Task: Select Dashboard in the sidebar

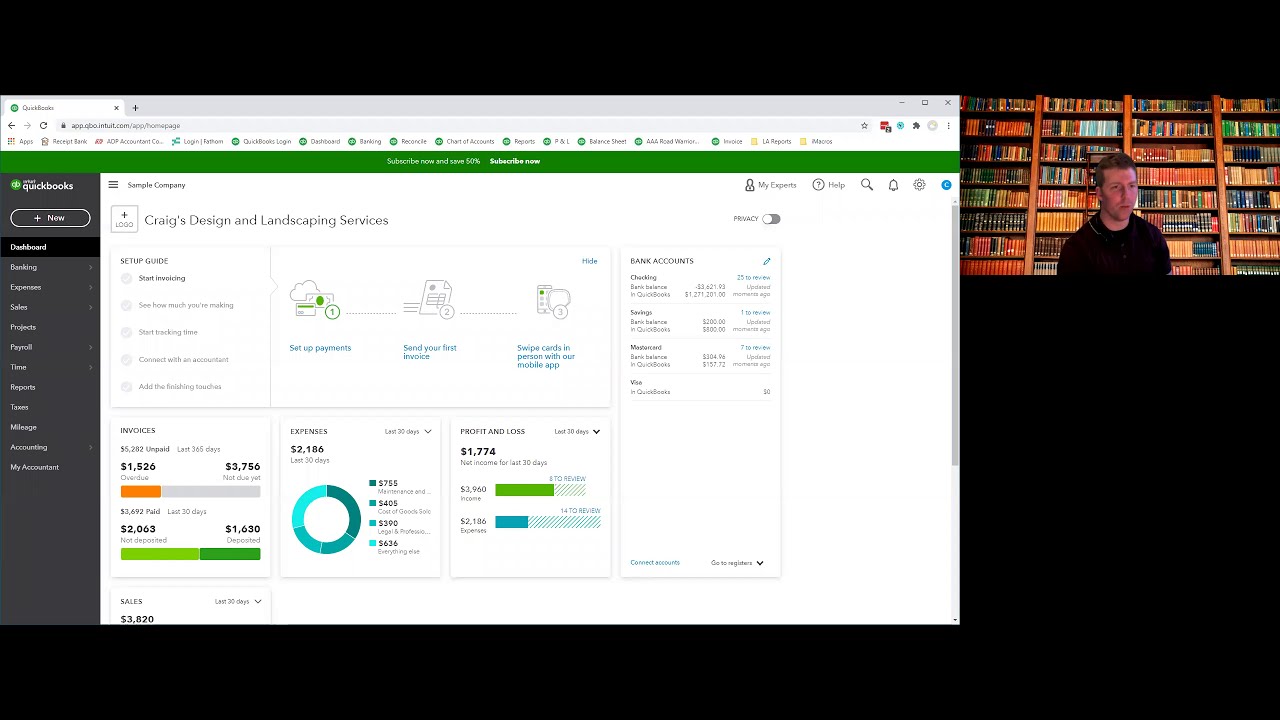Action: pyautogui.click(x=50, y=247)
